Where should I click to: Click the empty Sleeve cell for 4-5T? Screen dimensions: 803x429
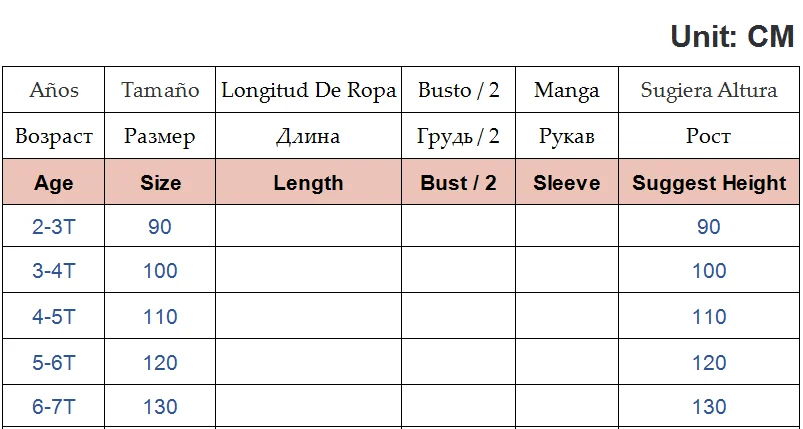click(x=566, y=317)
